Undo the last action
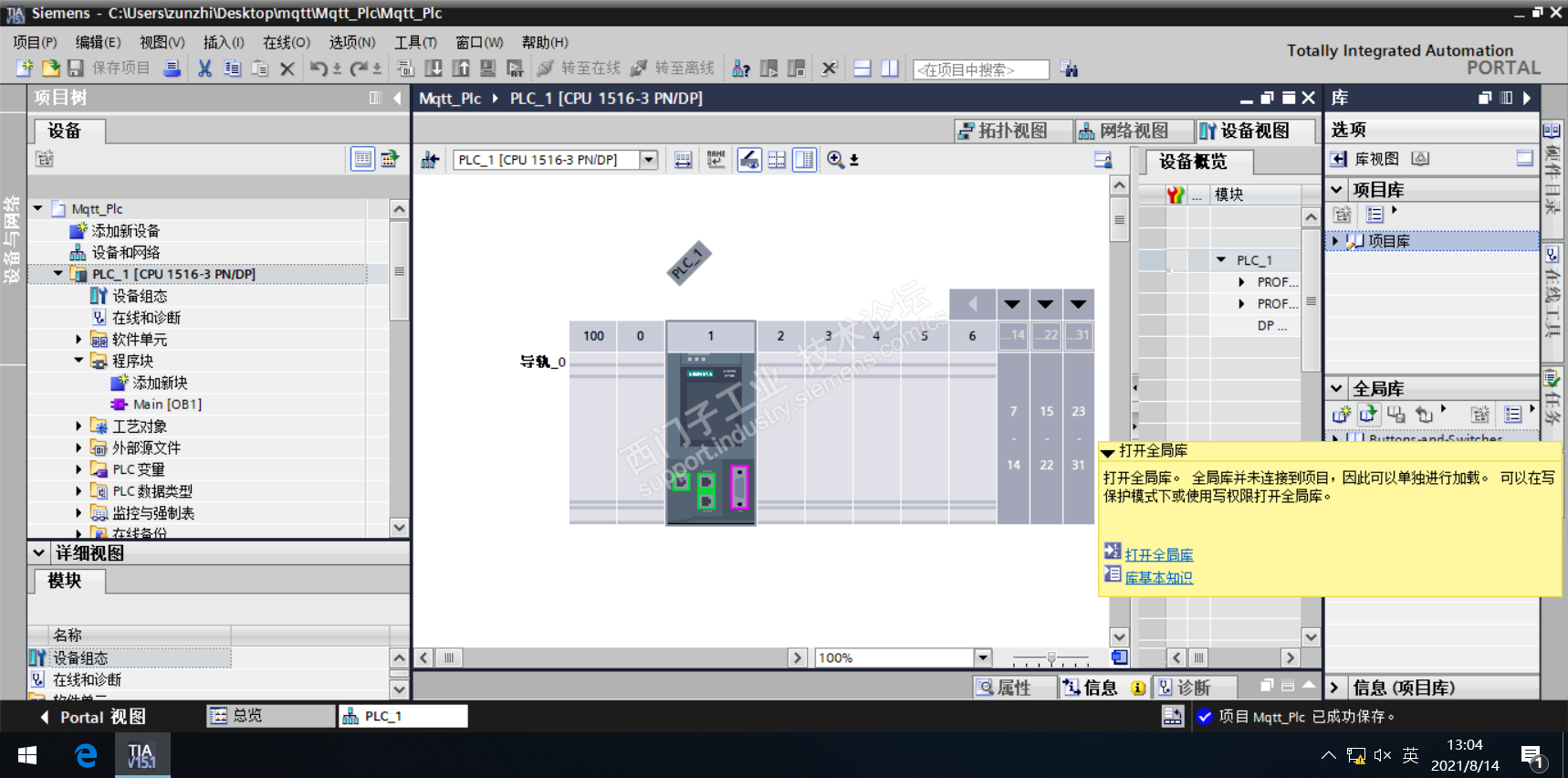The width and height of the screenshot is (1568, 778). pyautogui.click(x=319, y=68)
